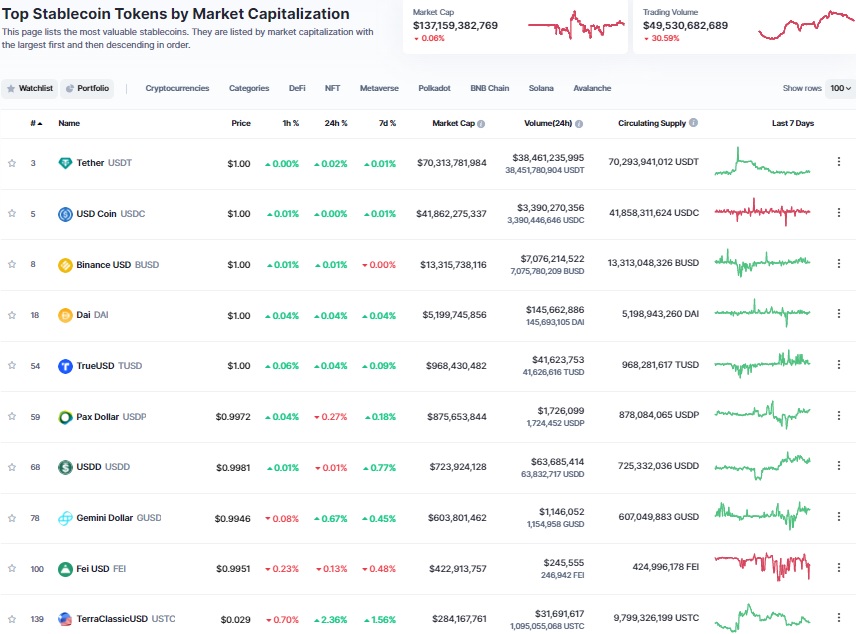Open more options for USDD row
The width and height of the screenshot is (856, 634).
pyautogui.click(x=839, y=465)
